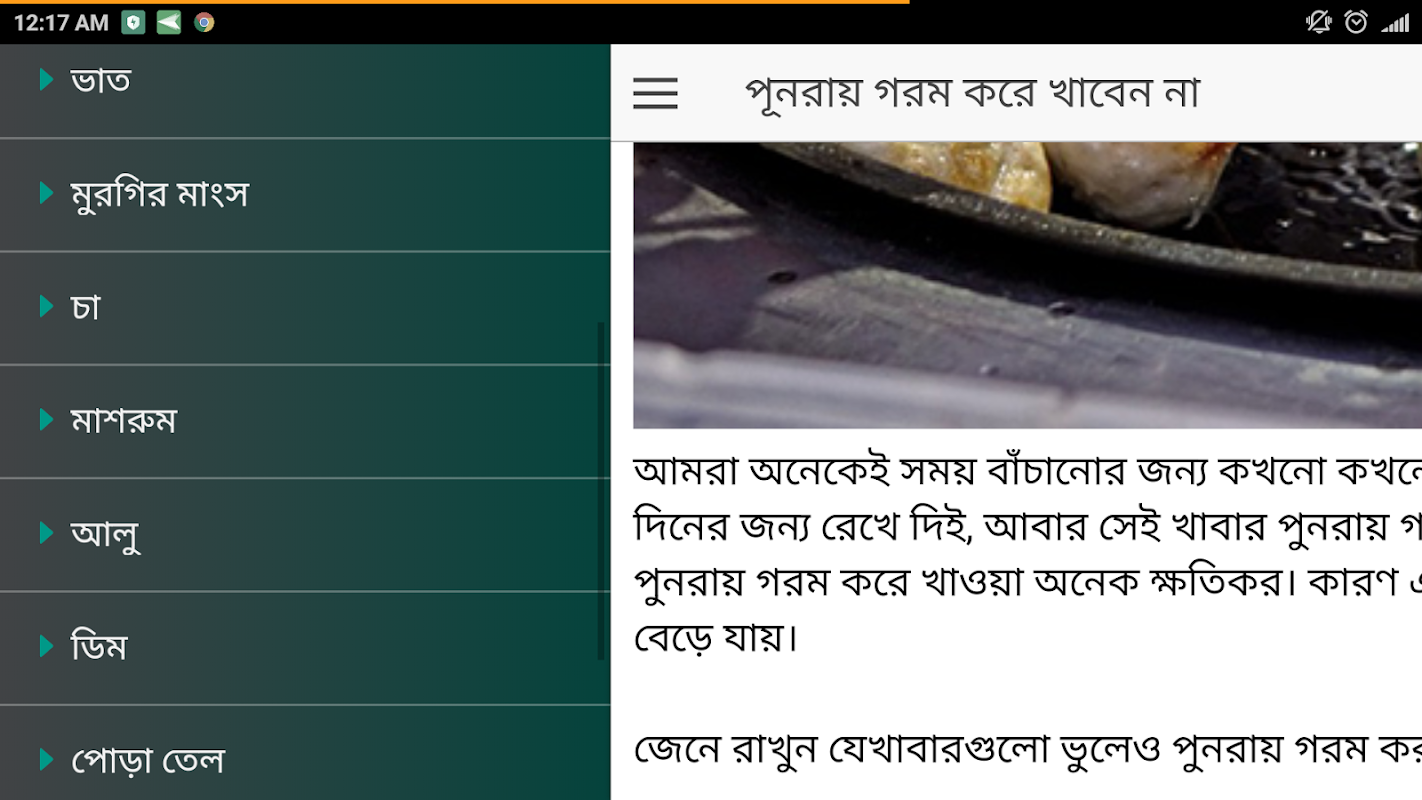Click the arrow icon beside ভাত
The image size is (1422, 800).
tap(46, 79)
